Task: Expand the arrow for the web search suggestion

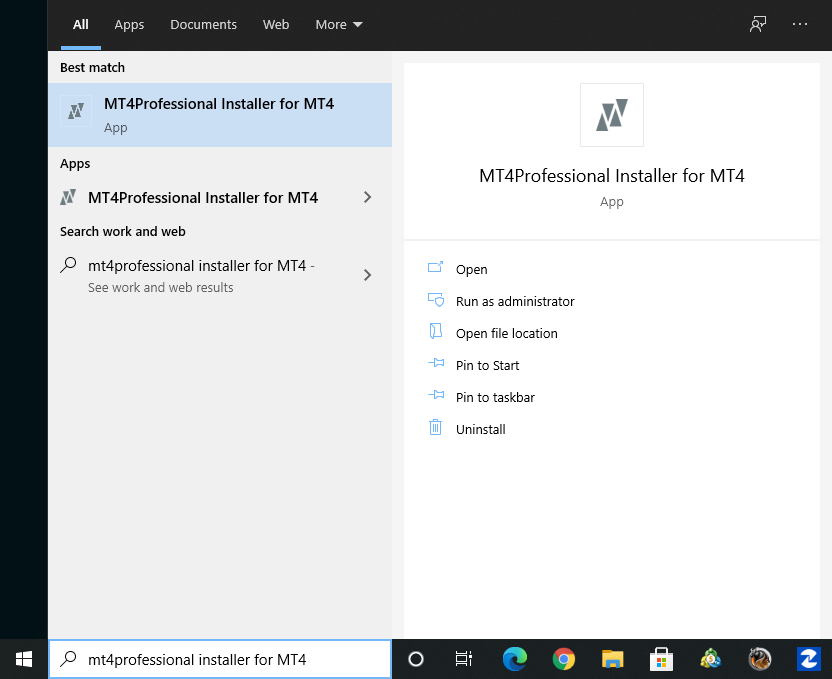Action: pyautogui.click(x=367, y=275)
